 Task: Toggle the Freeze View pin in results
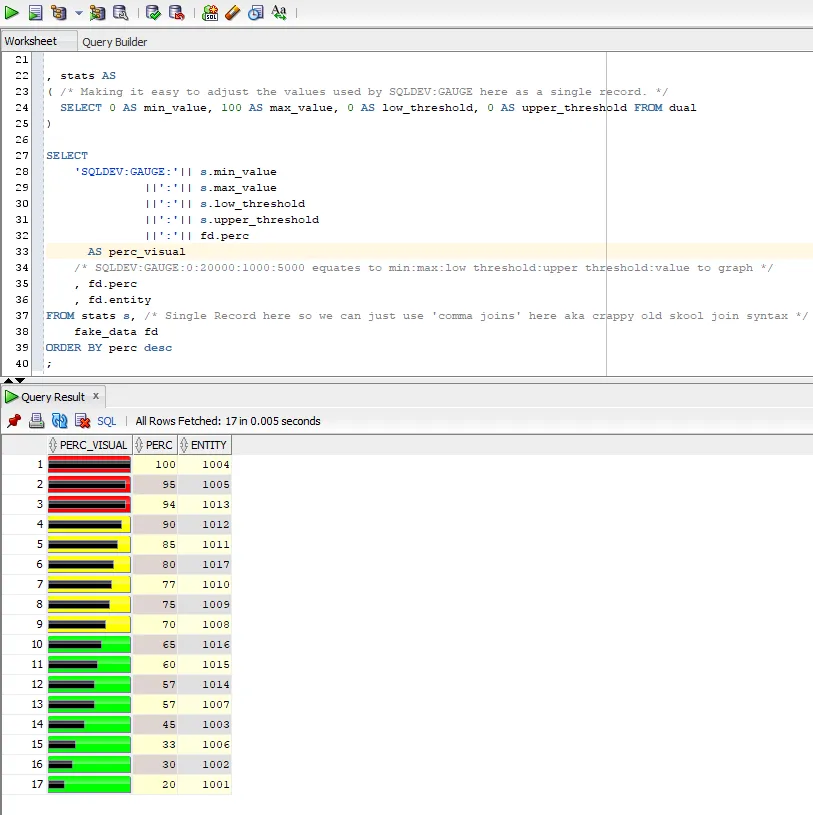[14, 421]
